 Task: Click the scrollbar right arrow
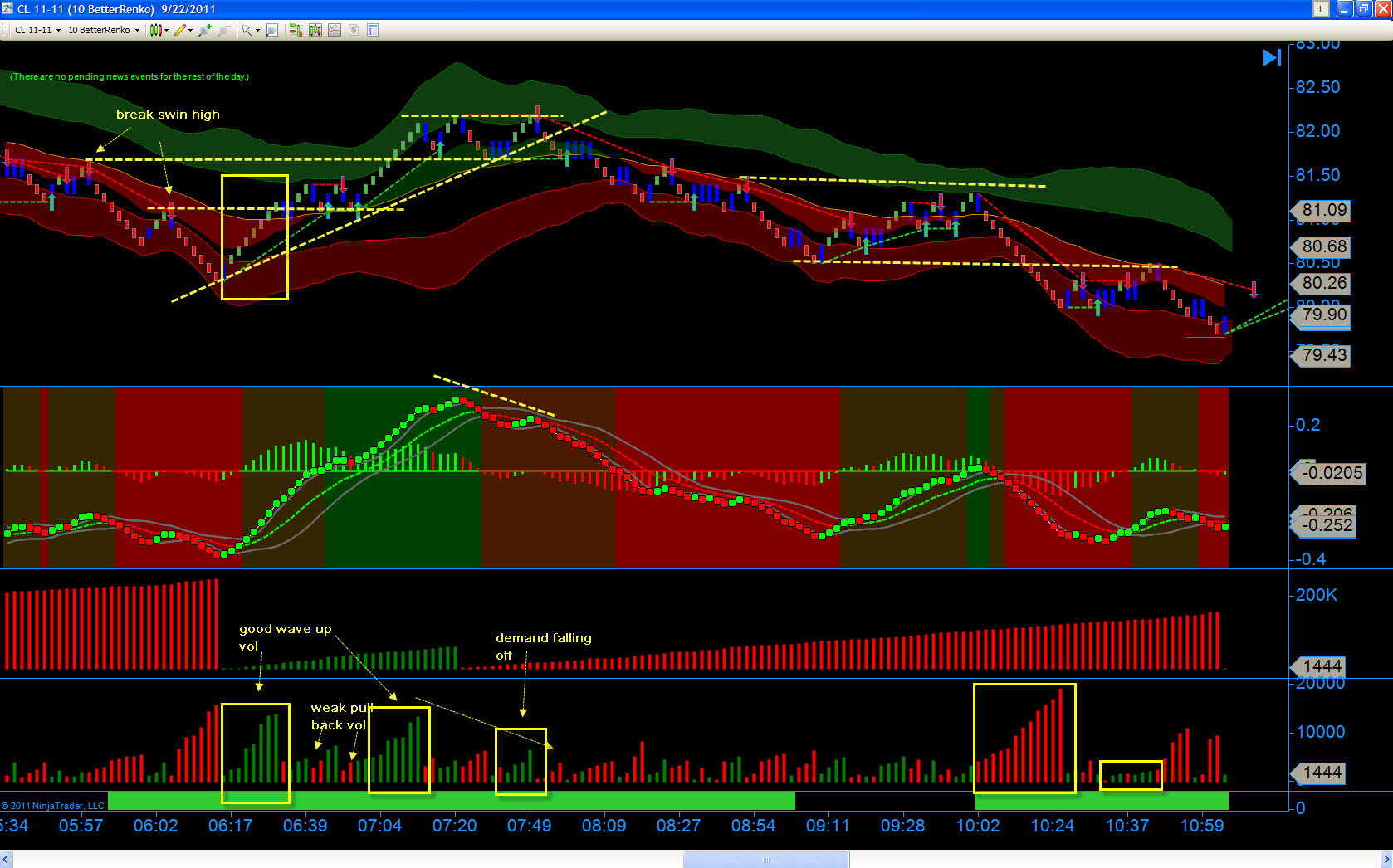point(1386,860)
